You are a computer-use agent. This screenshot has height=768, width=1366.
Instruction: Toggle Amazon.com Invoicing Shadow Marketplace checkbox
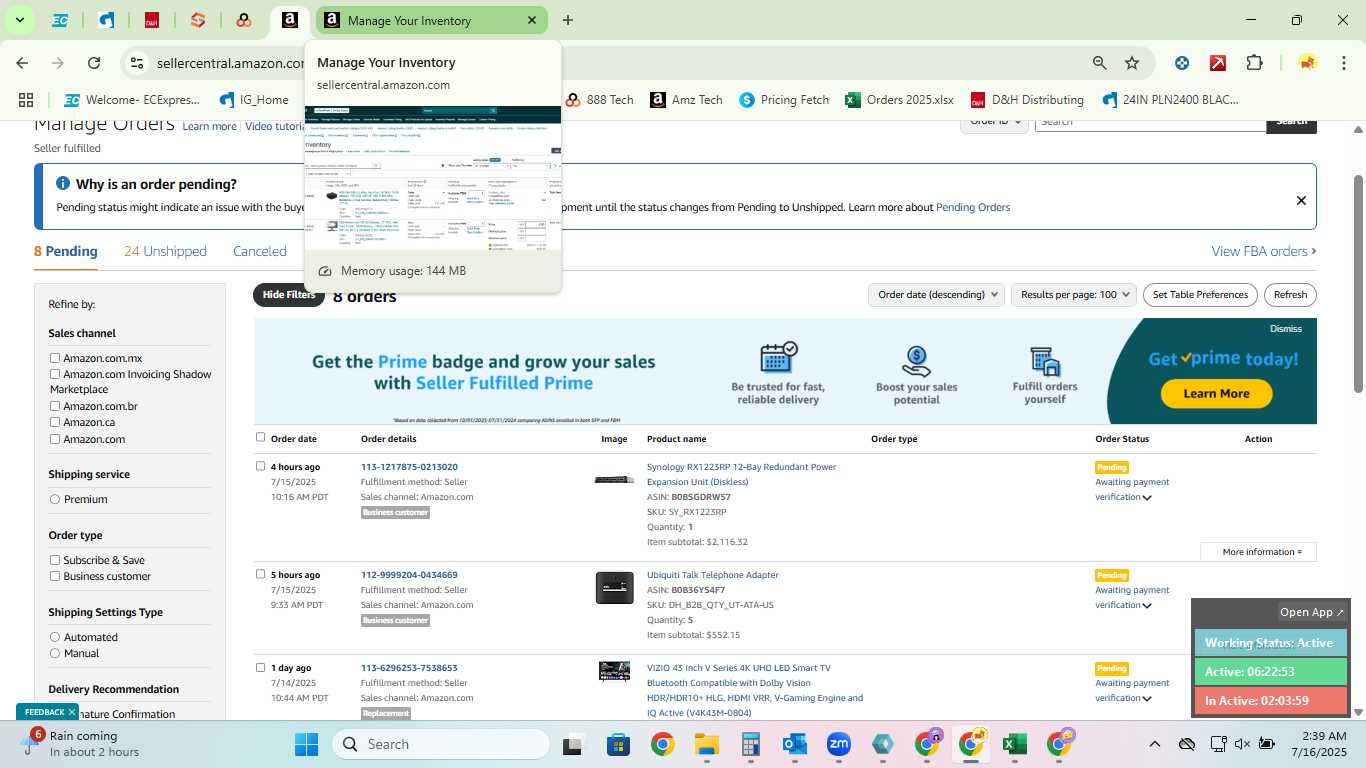click(55, 374)
